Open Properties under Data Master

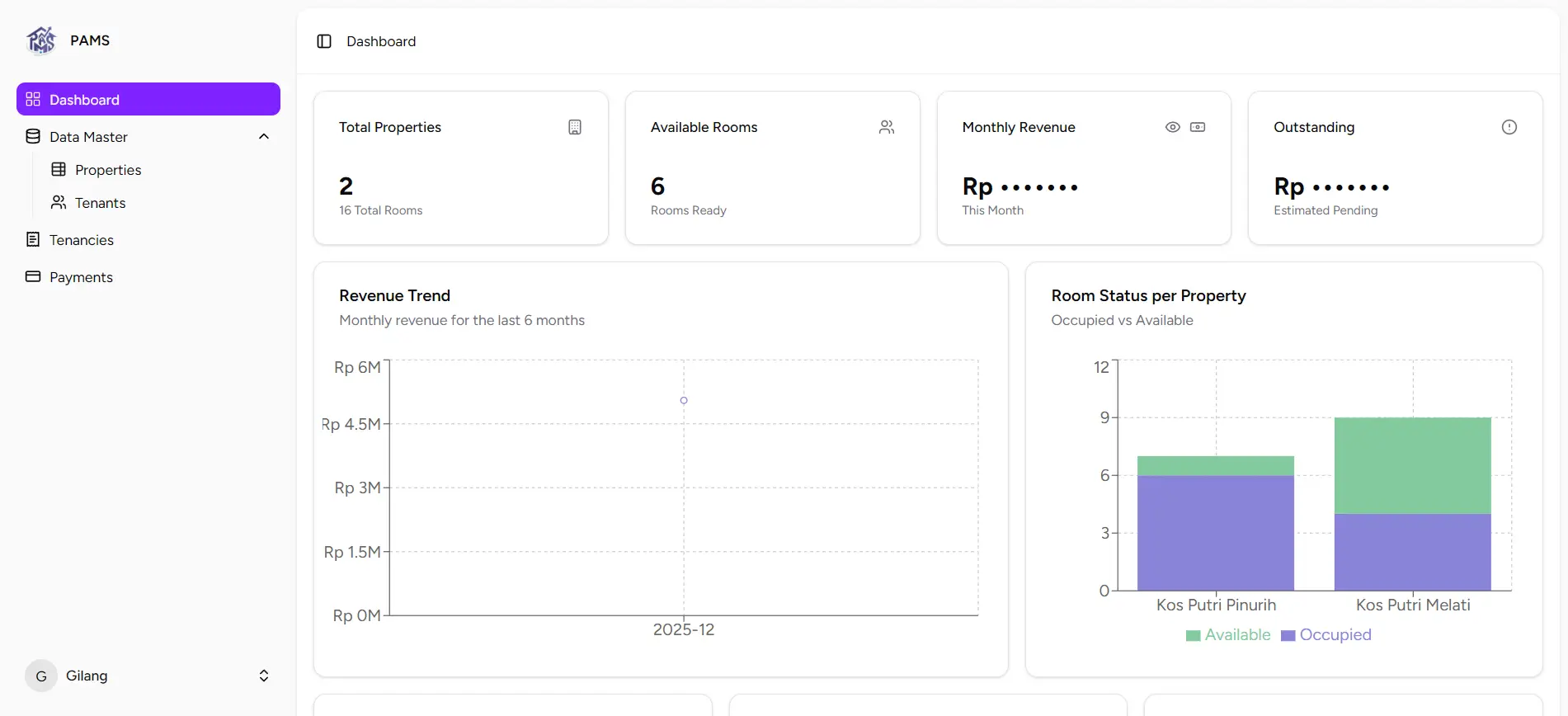click(107, 170)
